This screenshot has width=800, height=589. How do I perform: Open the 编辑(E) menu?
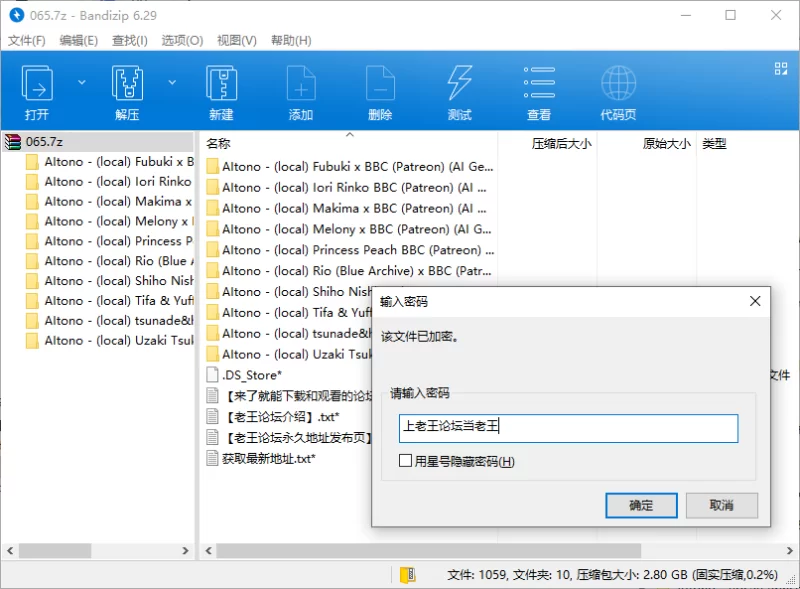pyautogui.click(x=79, y=40)
